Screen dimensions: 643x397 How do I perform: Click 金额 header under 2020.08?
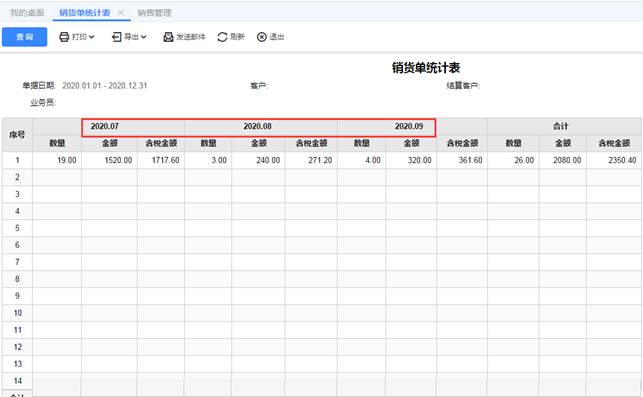coord(259,143)
